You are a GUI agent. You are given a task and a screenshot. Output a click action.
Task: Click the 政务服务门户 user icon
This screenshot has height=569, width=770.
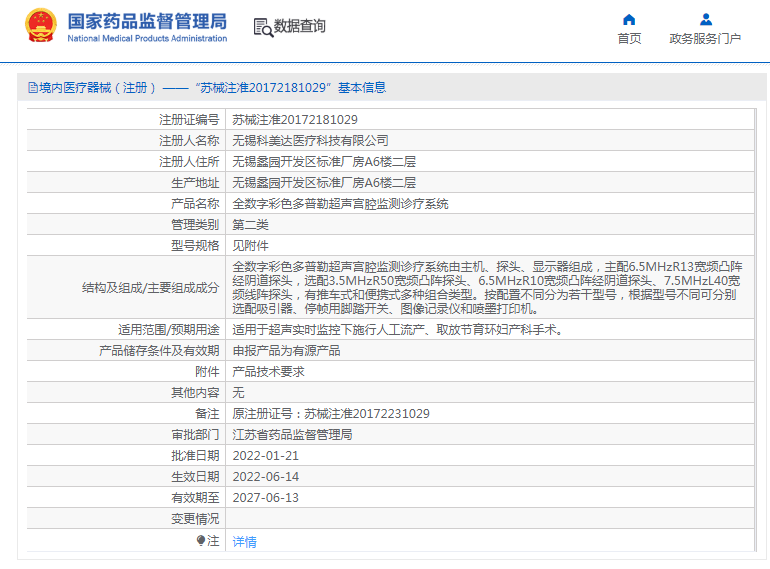tap(706, 20)
